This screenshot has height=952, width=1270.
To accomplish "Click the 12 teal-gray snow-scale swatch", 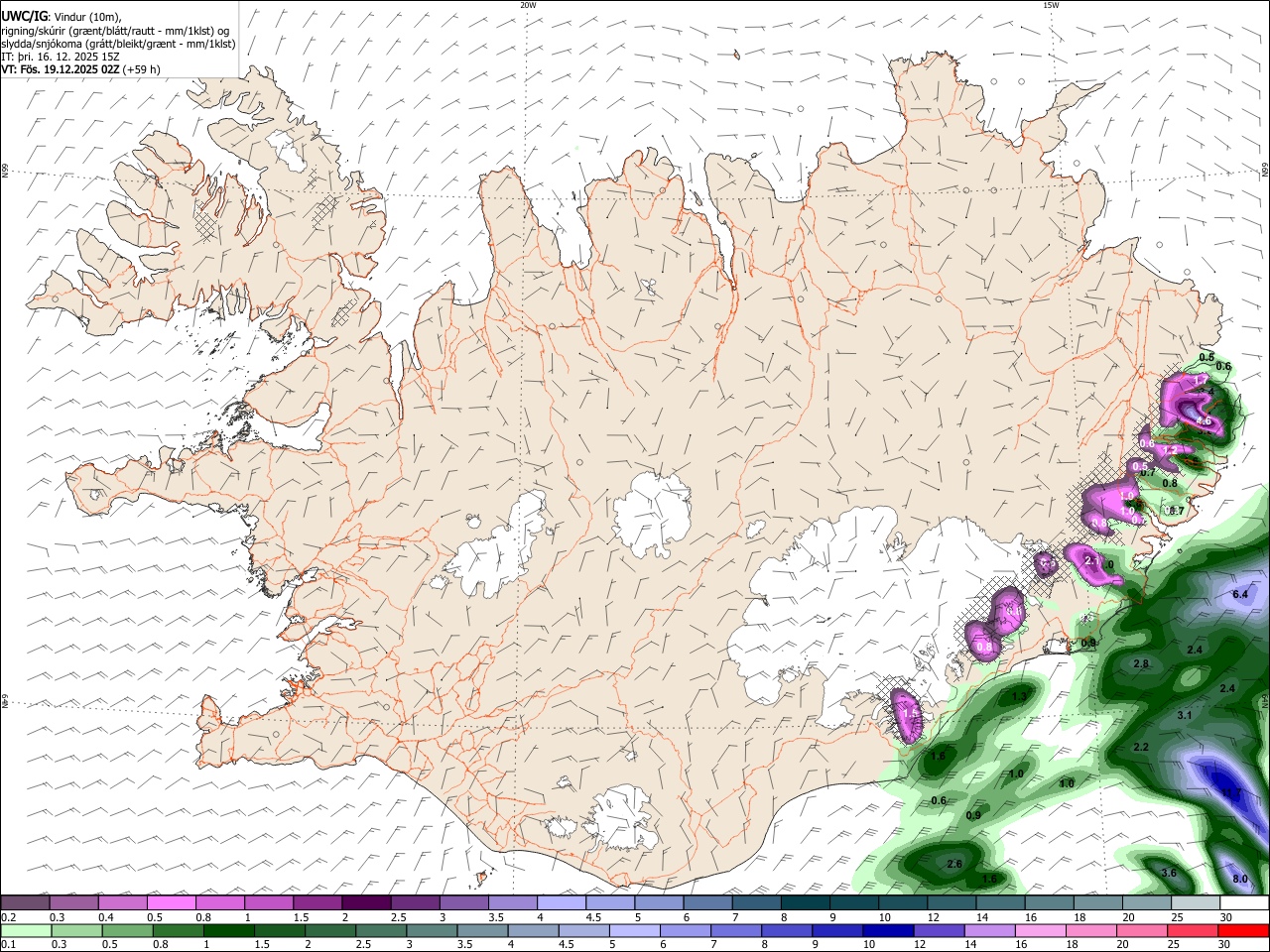I will [x=952, y=902].
